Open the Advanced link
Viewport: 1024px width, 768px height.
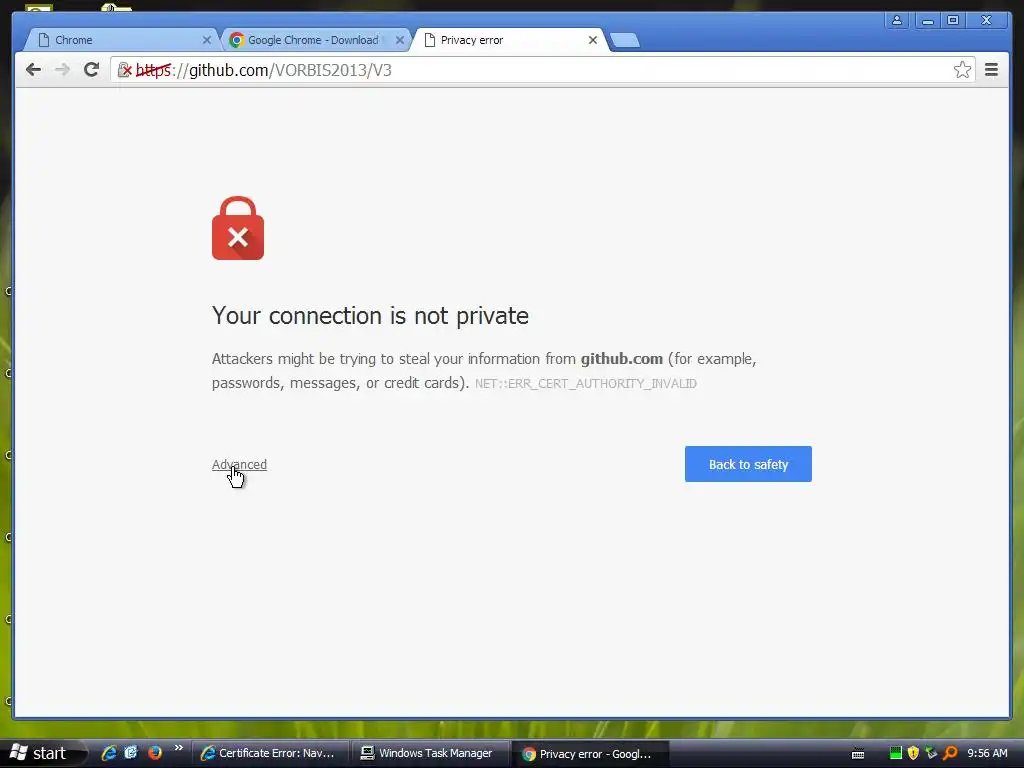(x=239, y=464)
